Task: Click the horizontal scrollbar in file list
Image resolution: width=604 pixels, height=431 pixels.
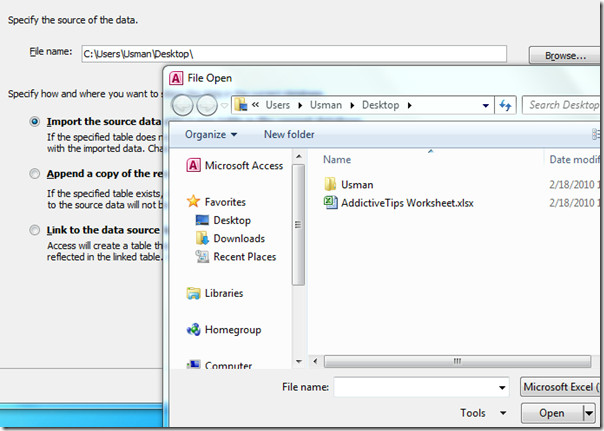Action: click(x=457, y=361)
